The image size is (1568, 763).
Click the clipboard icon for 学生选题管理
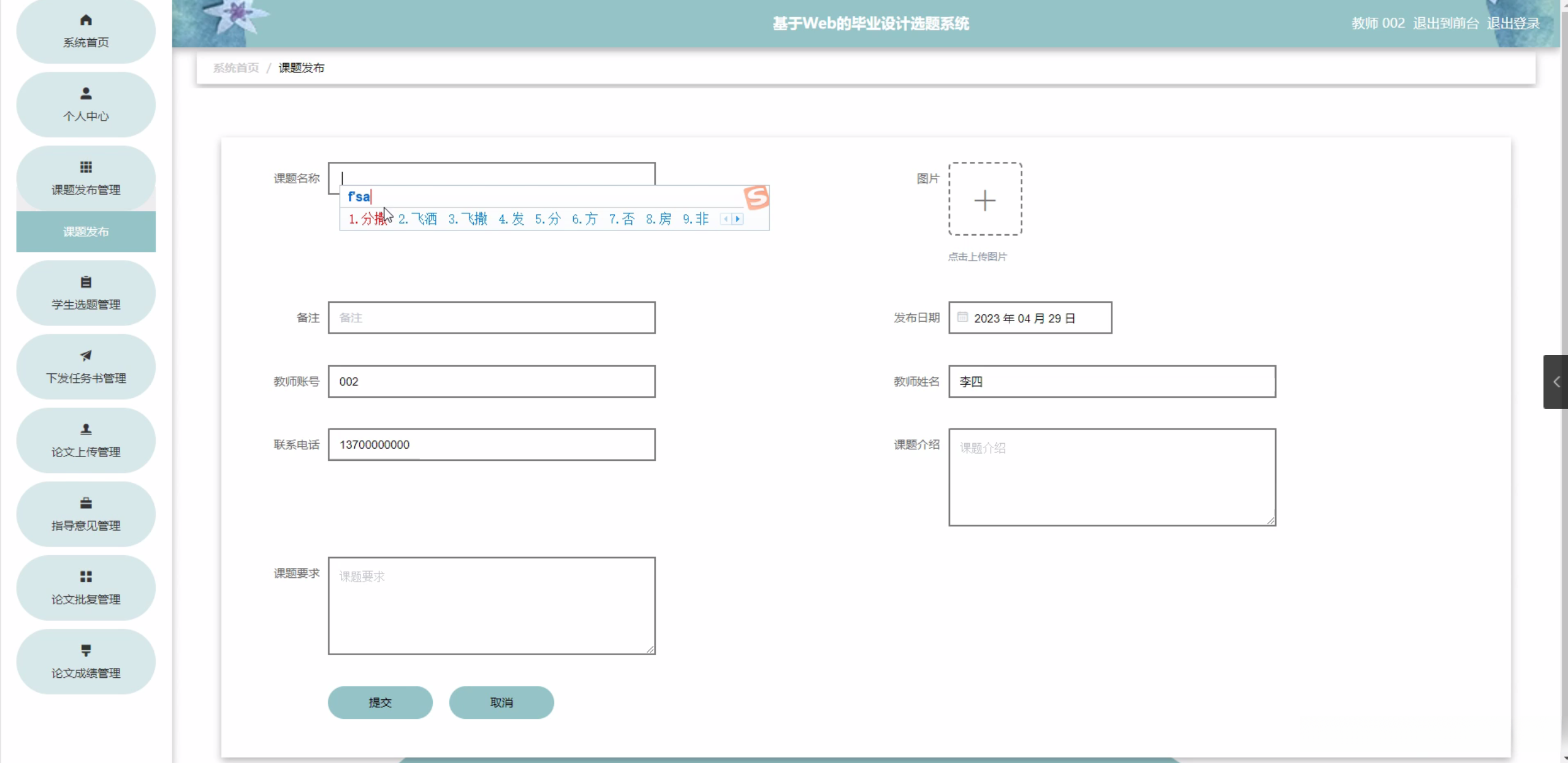[x=86, y=282]
